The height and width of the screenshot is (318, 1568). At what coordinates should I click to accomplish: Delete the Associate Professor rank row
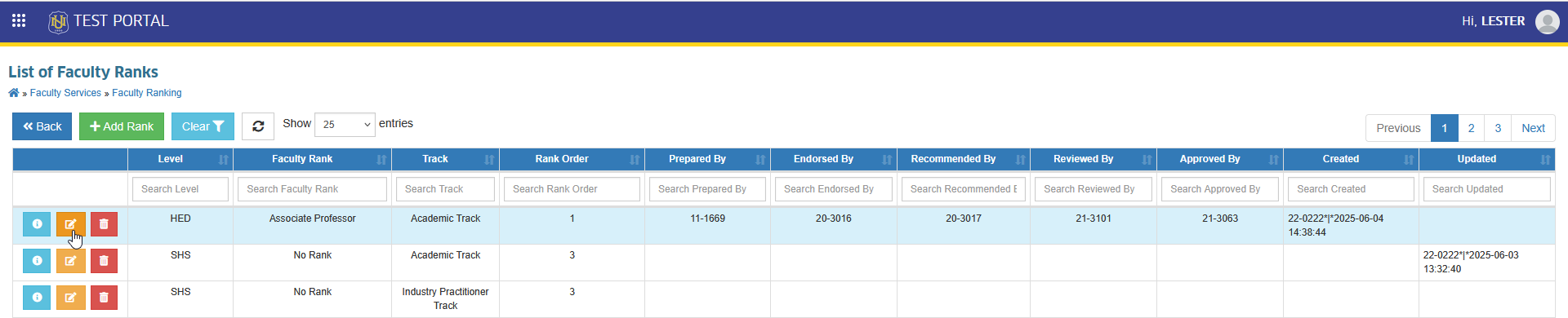[104, 224]
